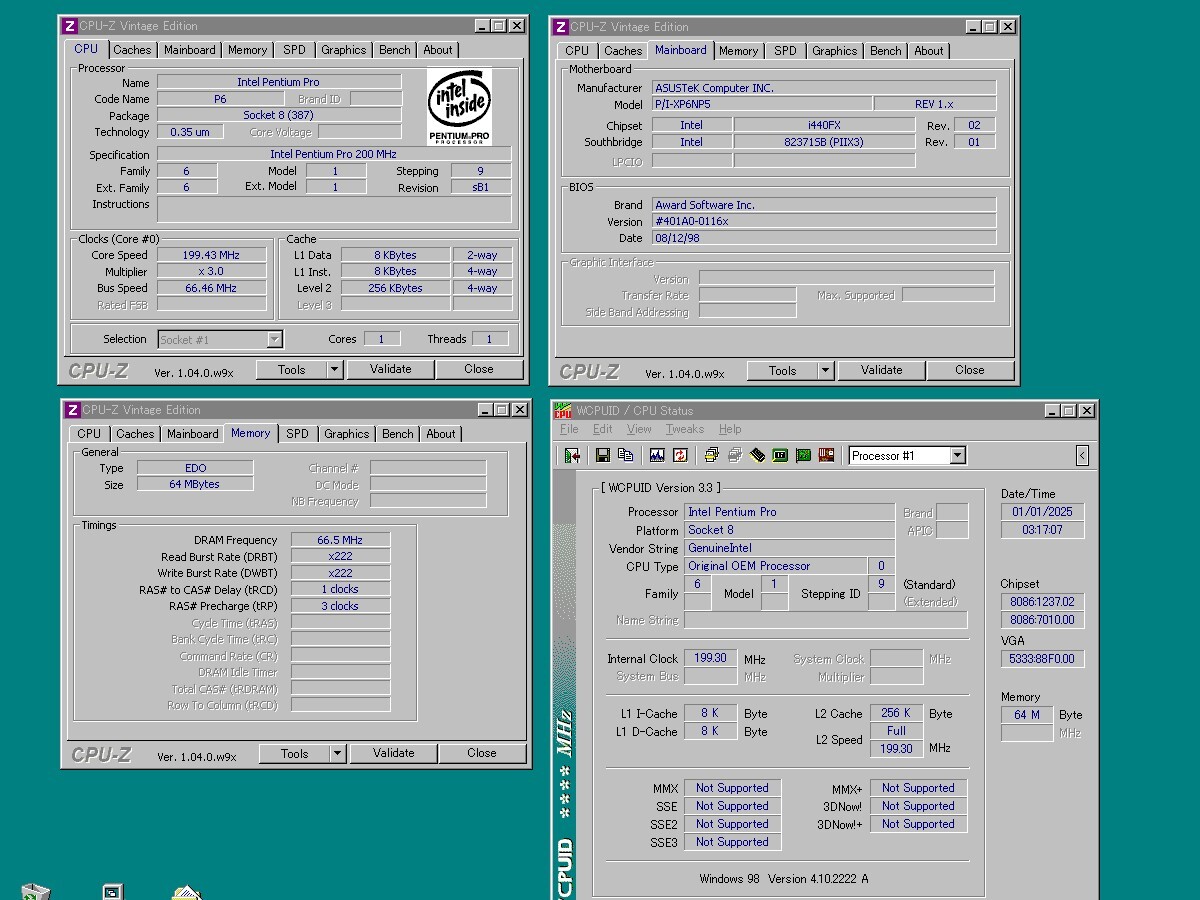
Task: Switch to CPU tab in the motherboard window
Action: [x=577, y=51]
